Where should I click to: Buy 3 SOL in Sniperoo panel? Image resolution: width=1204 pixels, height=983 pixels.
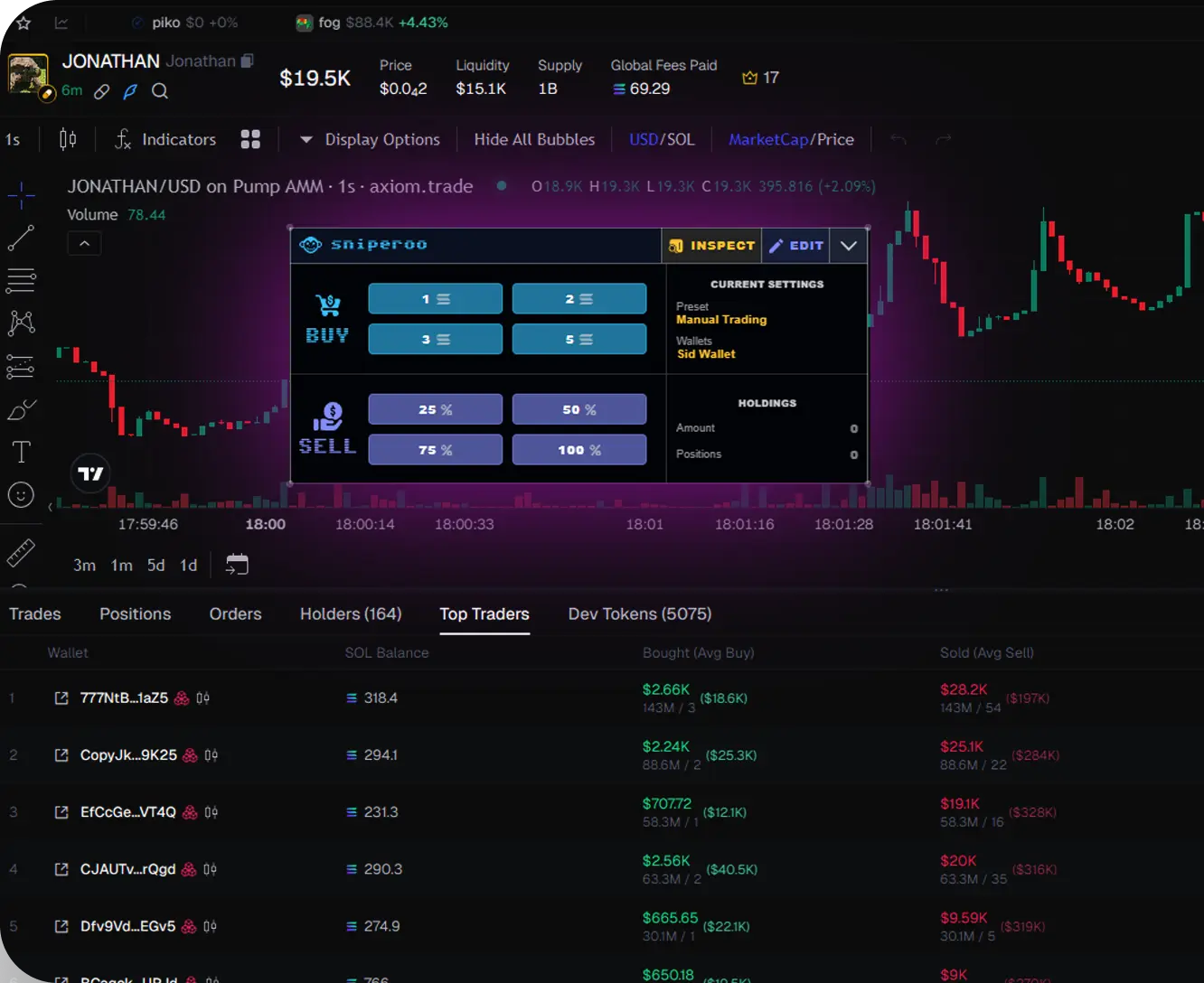pyautogui.click(x=436, y=339)
